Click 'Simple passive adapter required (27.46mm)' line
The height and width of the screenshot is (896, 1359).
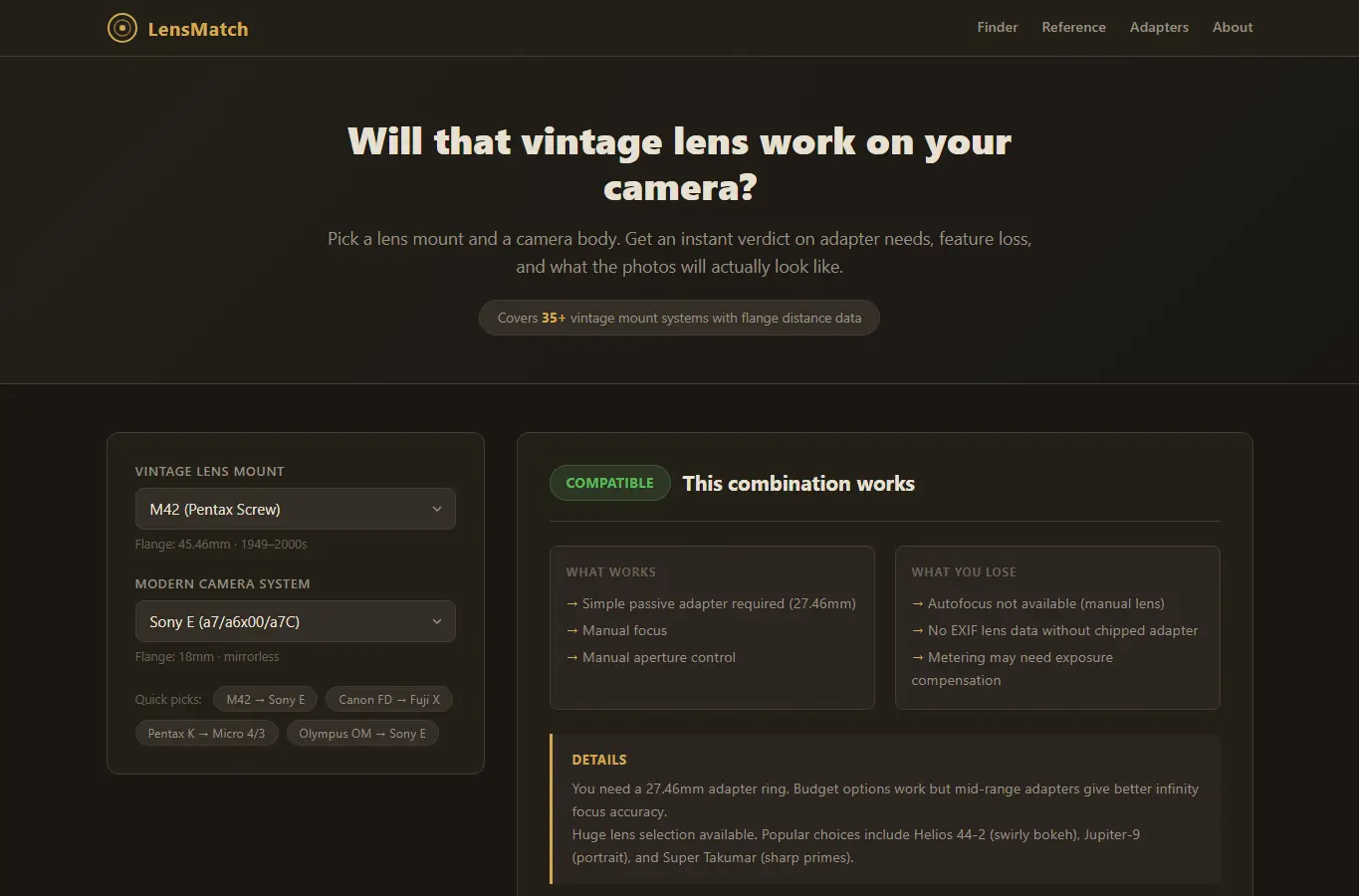click(x=711, y=603)
